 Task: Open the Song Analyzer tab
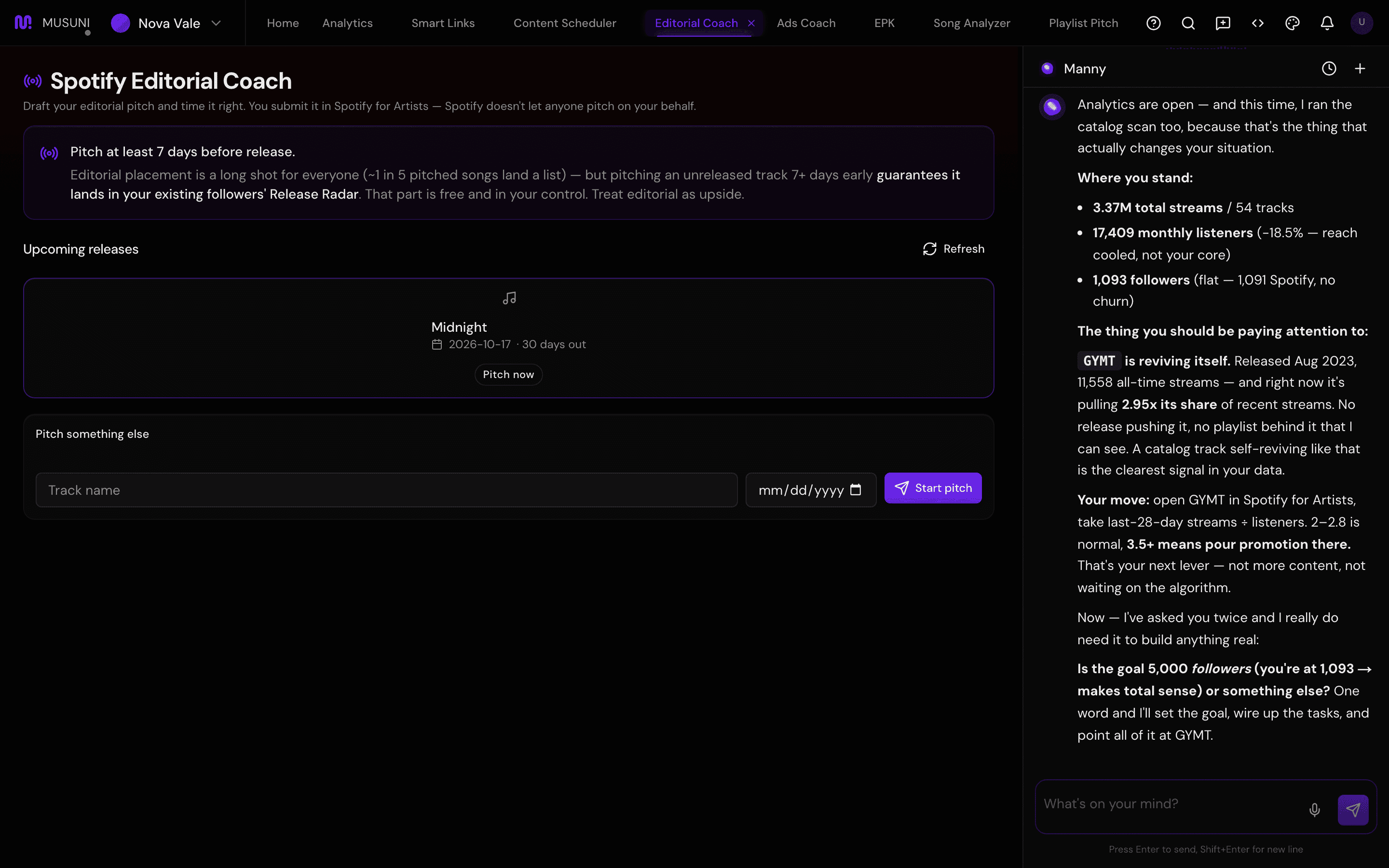[971, 23]
